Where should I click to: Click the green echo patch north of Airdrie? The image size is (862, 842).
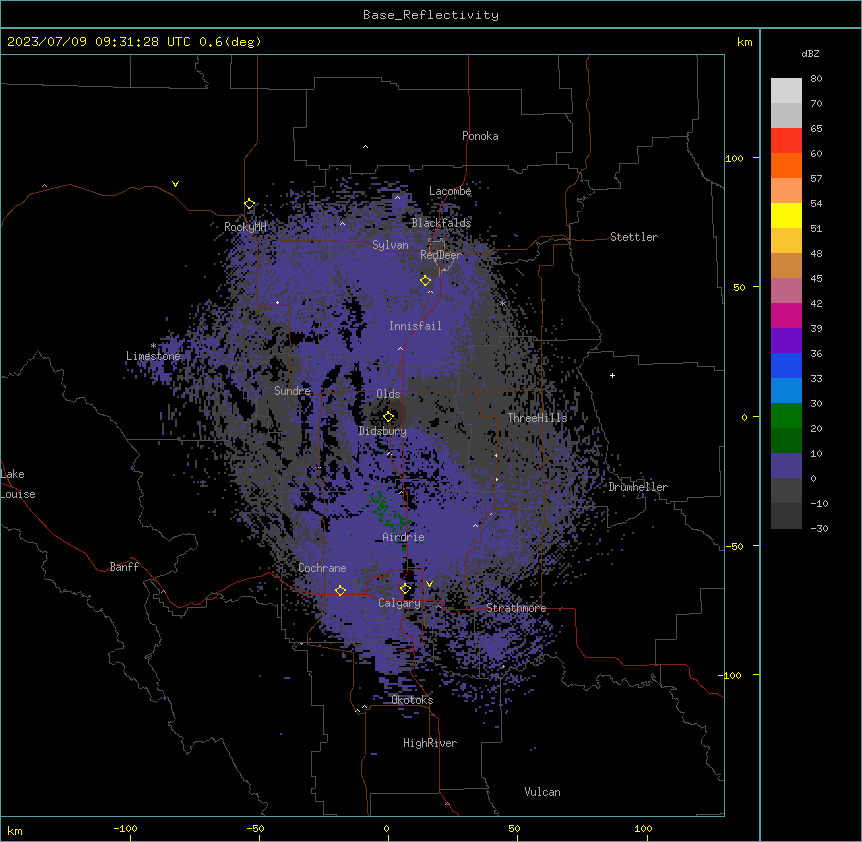tap(388, 511)
